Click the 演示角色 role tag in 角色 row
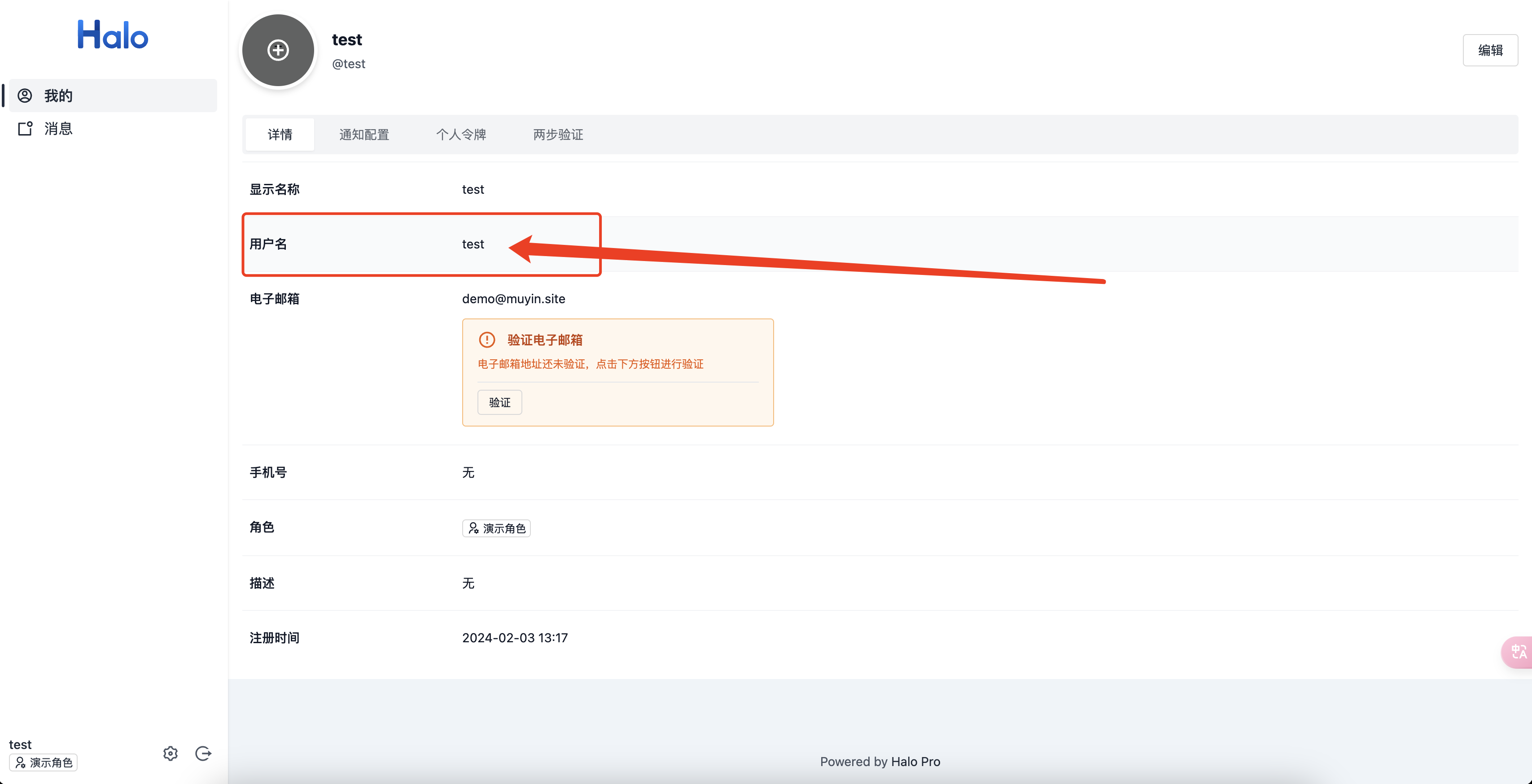Screen dimensions: 1532x784 click(497, 528)
